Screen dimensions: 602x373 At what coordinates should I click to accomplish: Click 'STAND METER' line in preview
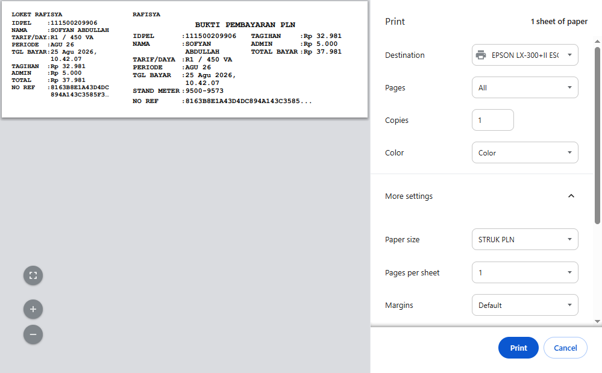178,91
